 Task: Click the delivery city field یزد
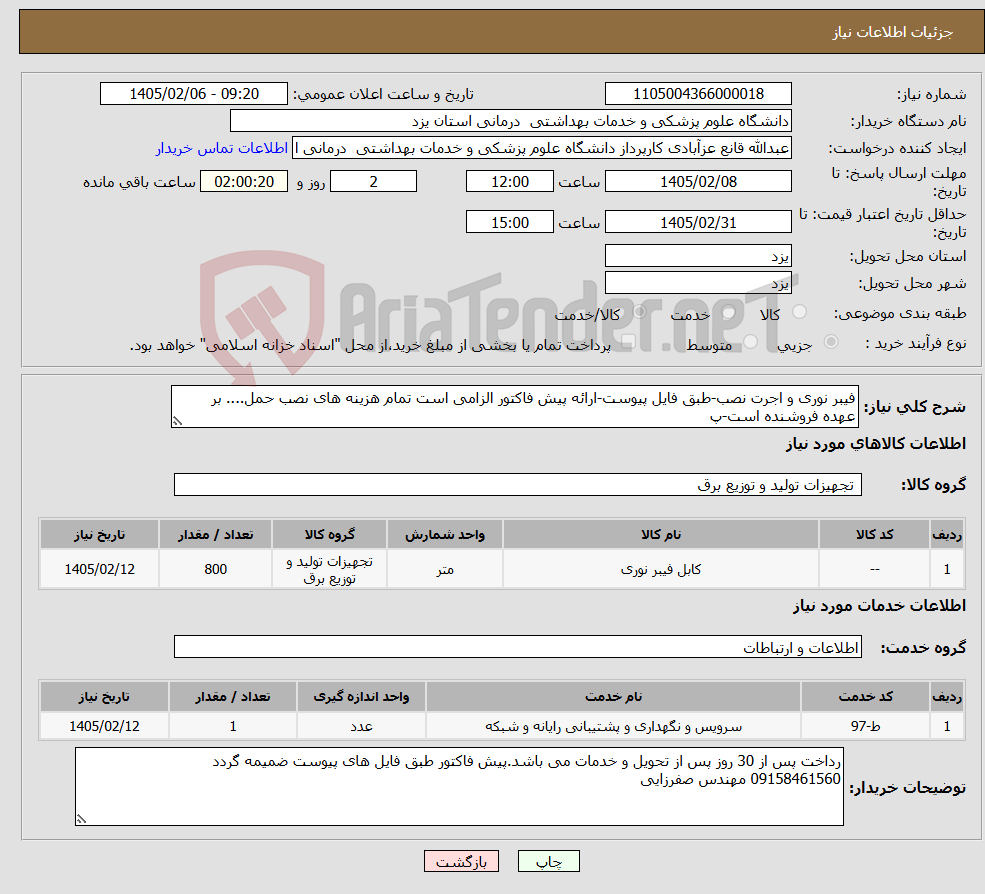point(698,283)
